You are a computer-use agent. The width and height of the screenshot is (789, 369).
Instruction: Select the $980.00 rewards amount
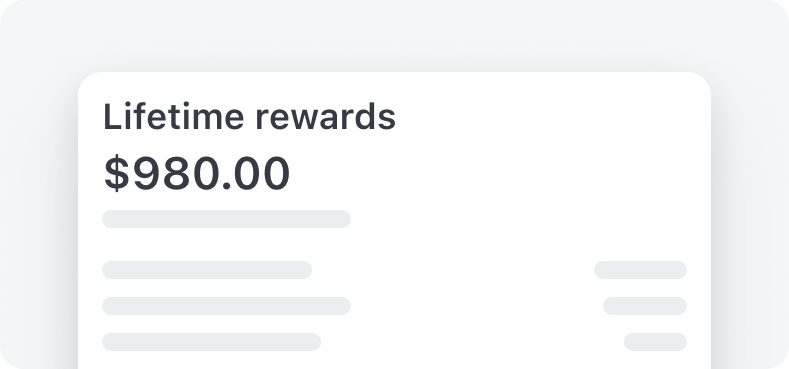197,173
